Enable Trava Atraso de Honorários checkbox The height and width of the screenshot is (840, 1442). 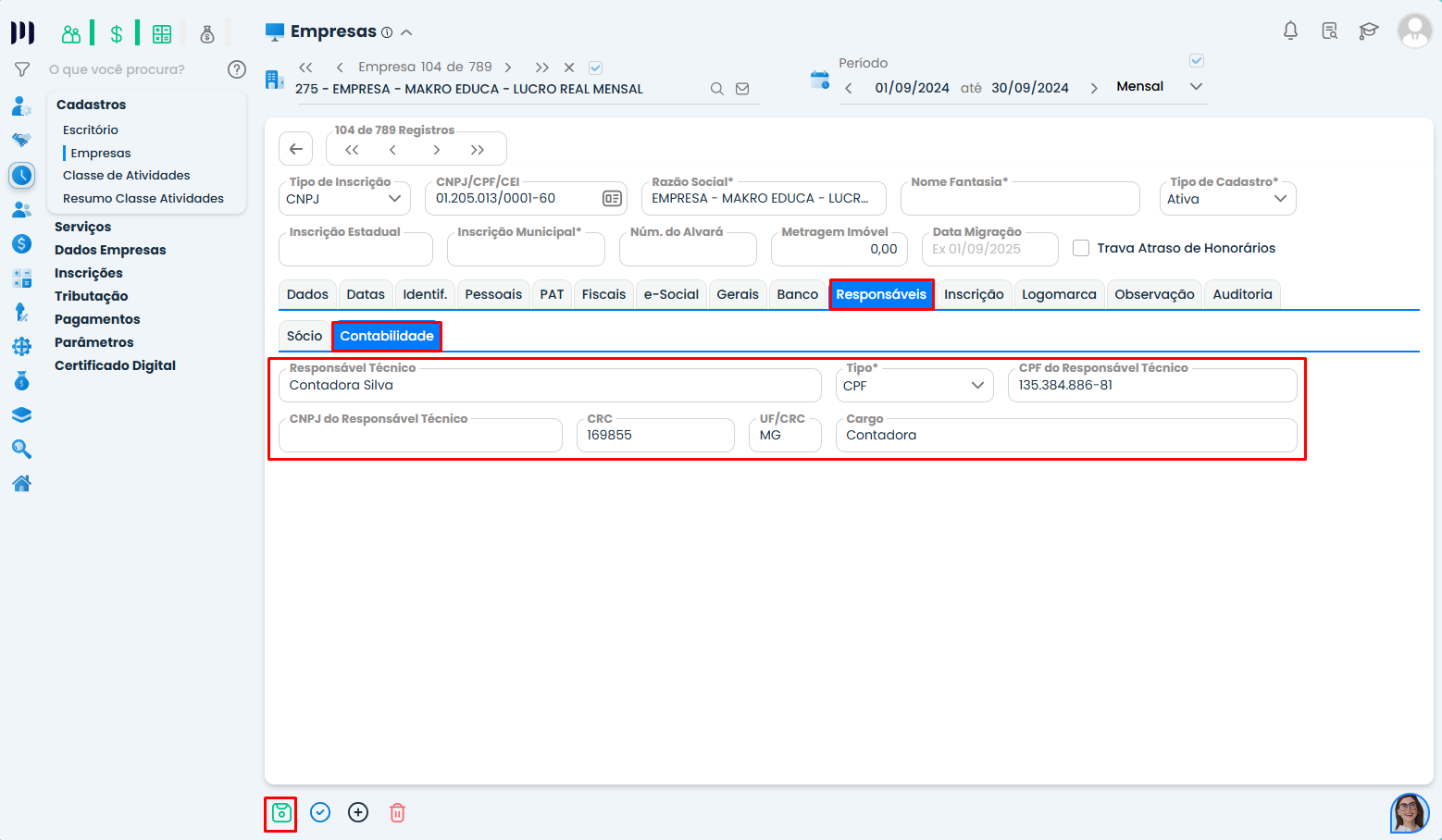(x=1081, y=248)
